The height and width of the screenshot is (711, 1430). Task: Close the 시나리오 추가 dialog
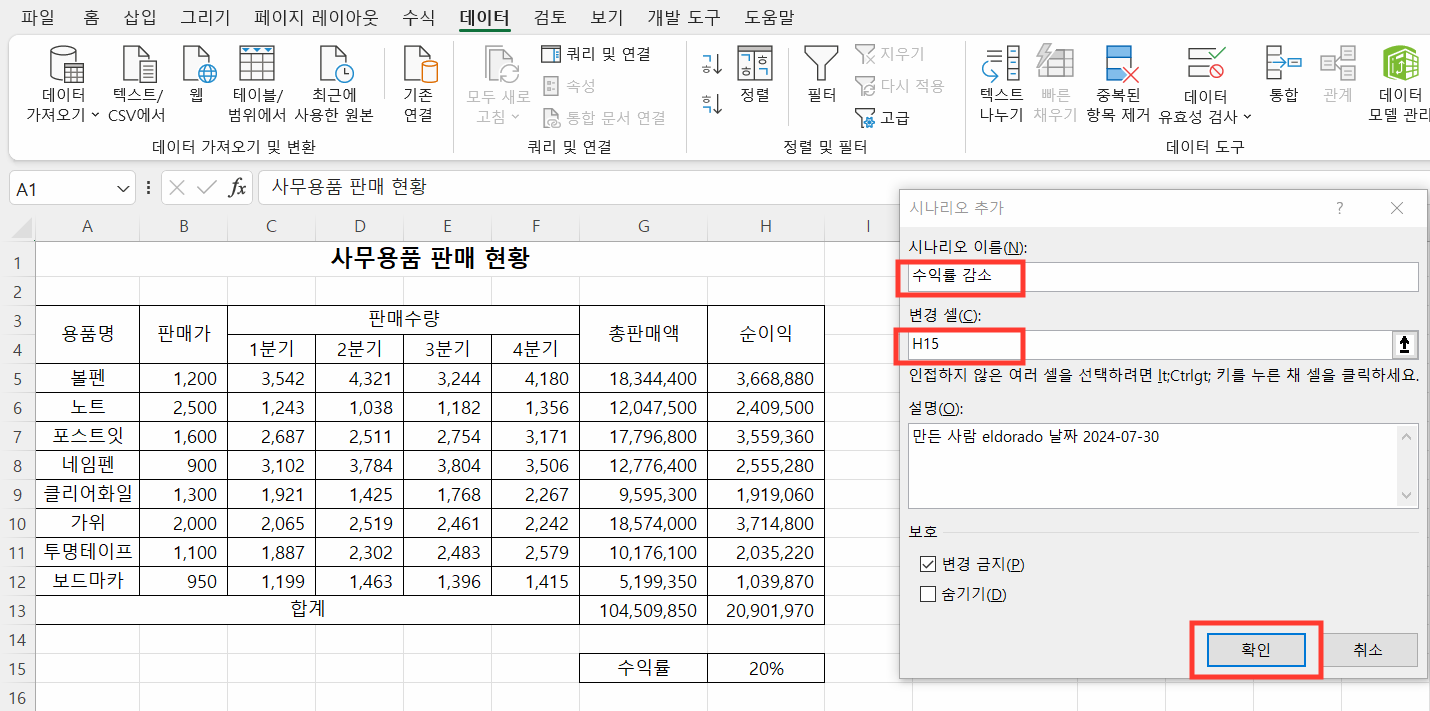(1397, 208)
